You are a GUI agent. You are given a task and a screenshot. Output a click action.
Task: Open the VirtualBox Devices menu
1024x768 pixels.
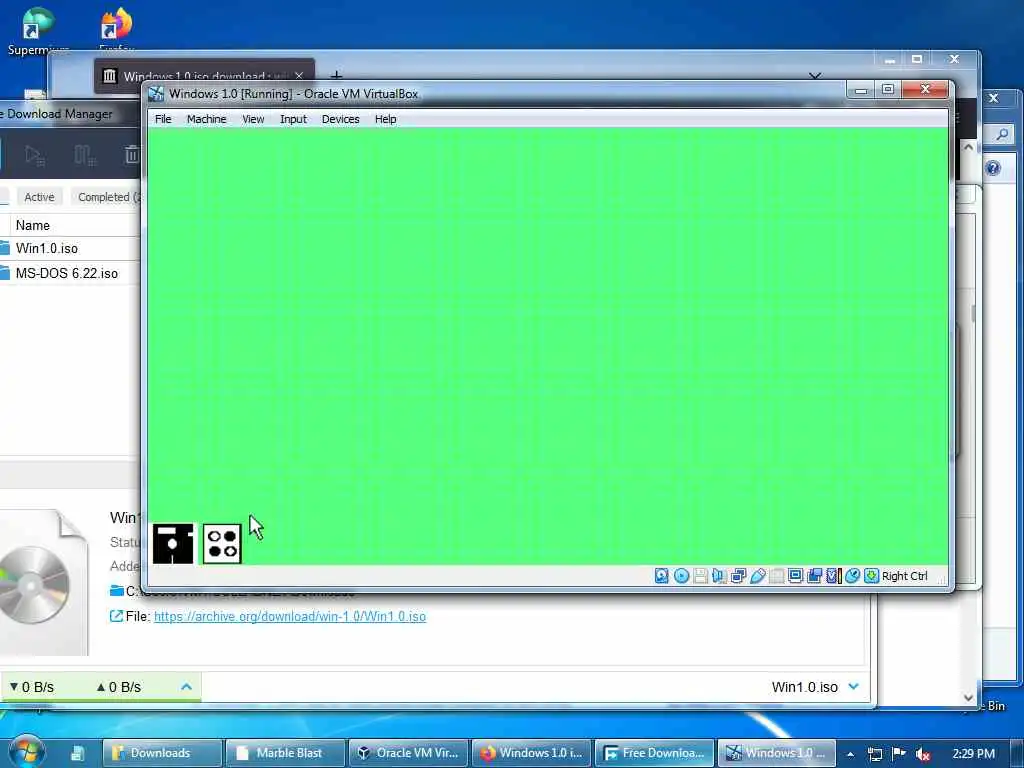[340, 119]
